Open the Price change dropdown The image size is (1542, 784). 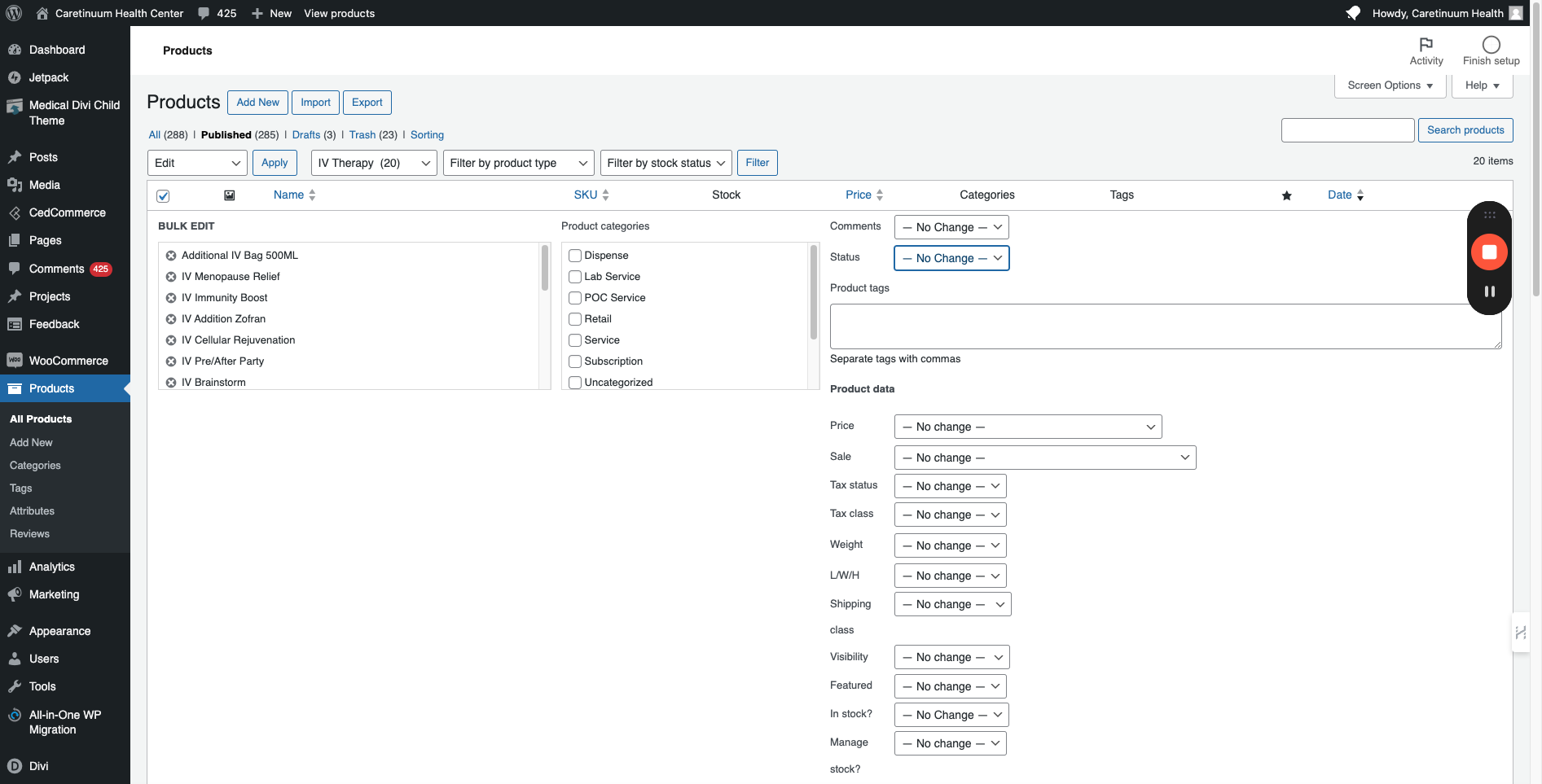tap(1028, 427)
